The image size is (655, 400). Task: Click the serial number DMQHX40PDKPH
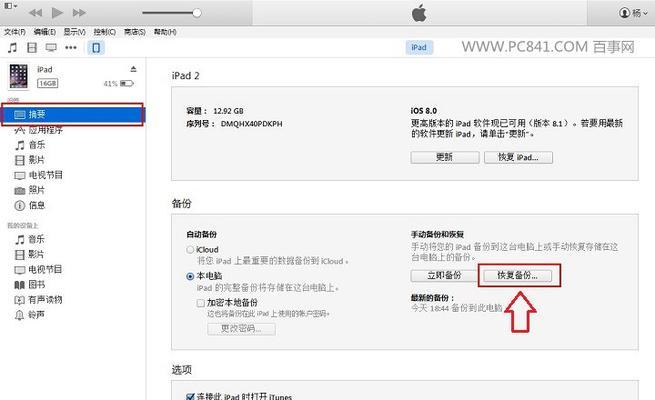(x=251, y=124)
